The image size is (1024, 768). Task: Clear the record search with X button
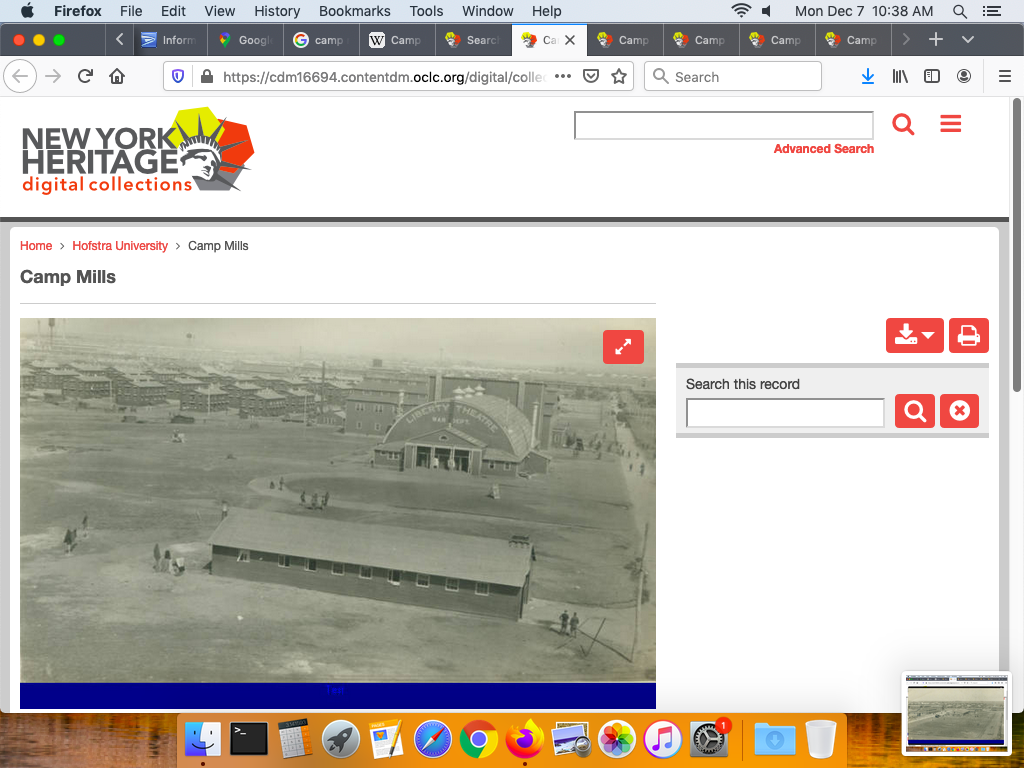pyautogui.click(x=959, y=411)
